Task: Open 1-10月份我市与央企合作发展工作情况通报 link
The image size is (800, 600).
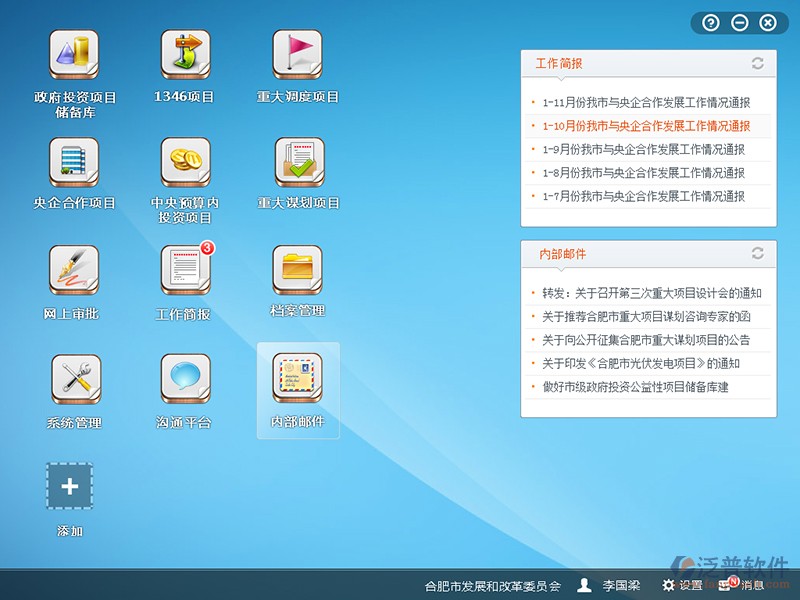Action: (x=646, y=126)
